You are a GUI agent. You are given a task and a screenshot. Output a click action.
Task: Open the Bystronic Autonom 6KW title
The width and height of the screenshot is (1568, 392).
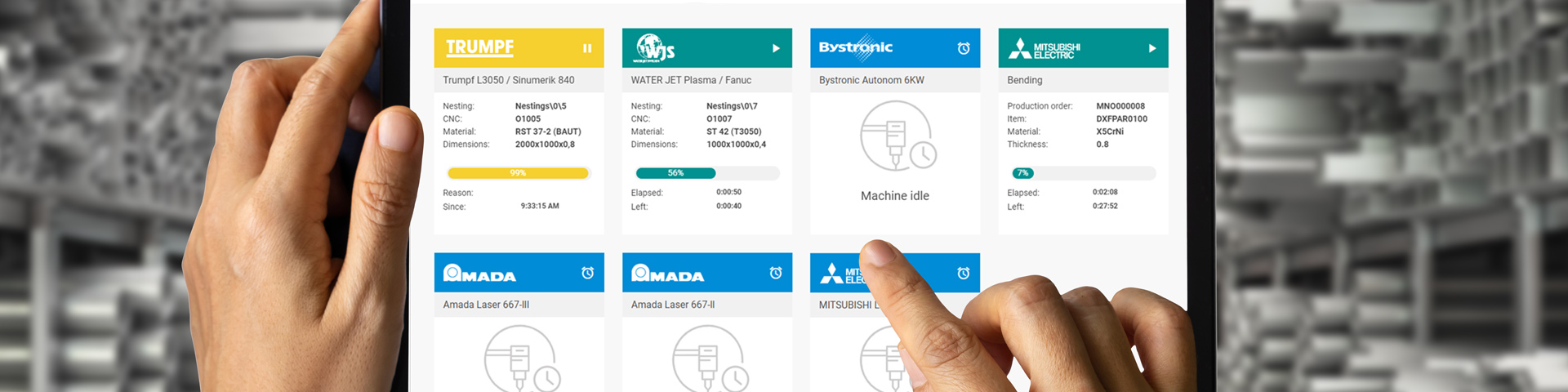pos(871,80)
